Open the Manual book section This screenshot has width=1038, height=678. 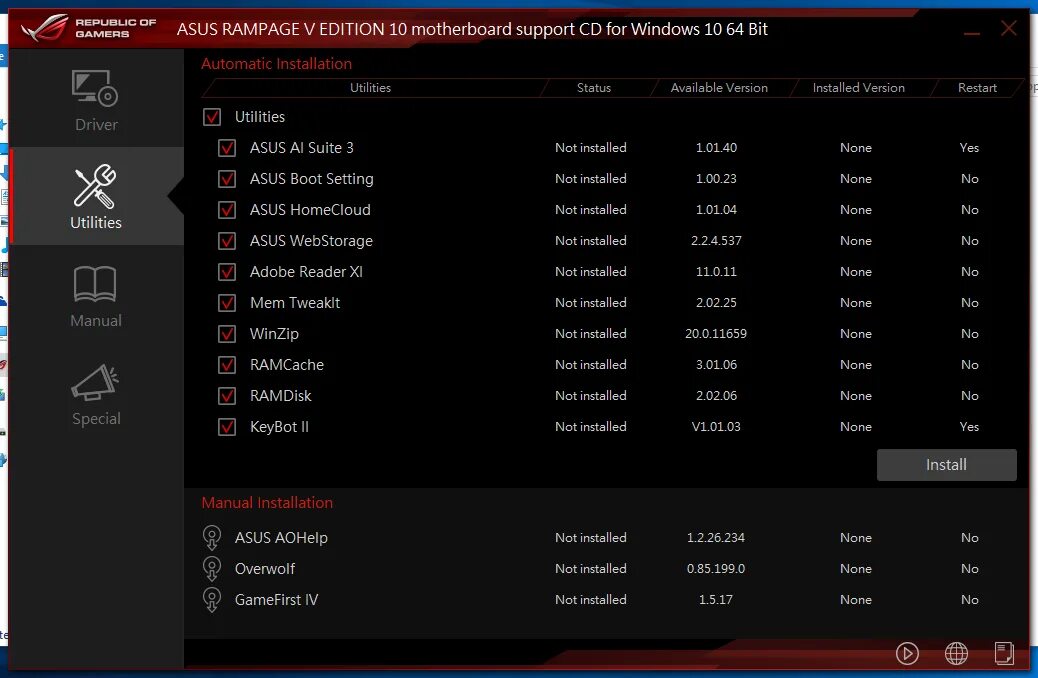coord(96,296)
